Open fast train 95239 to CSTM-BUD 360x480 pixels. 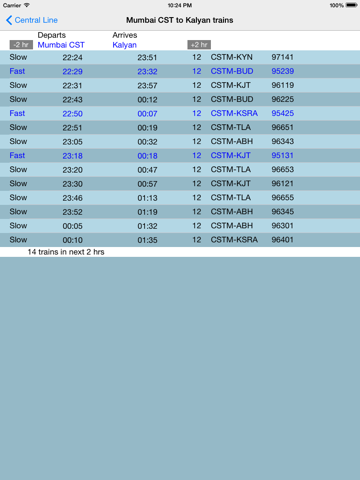(x=180, y=71)
